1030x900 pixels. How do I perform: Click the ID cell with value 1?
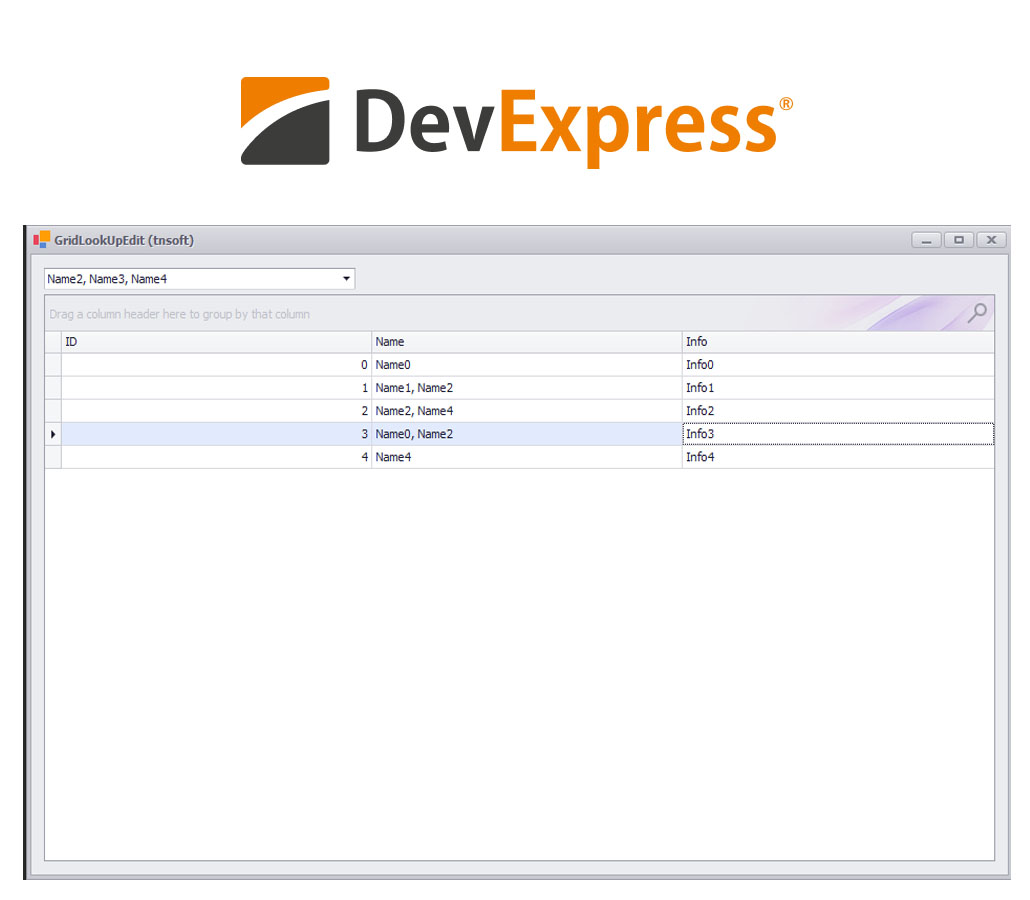click(x=216, y=388)
